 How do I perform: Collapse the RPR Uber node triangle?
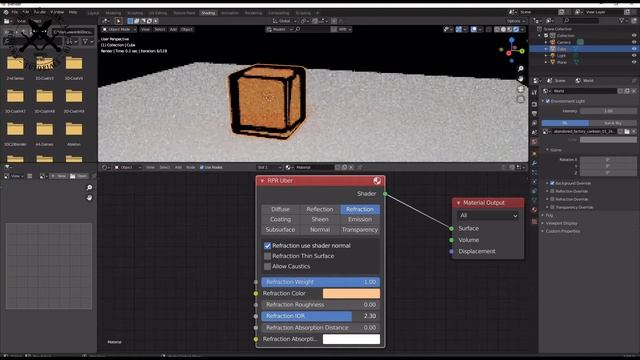262,181
